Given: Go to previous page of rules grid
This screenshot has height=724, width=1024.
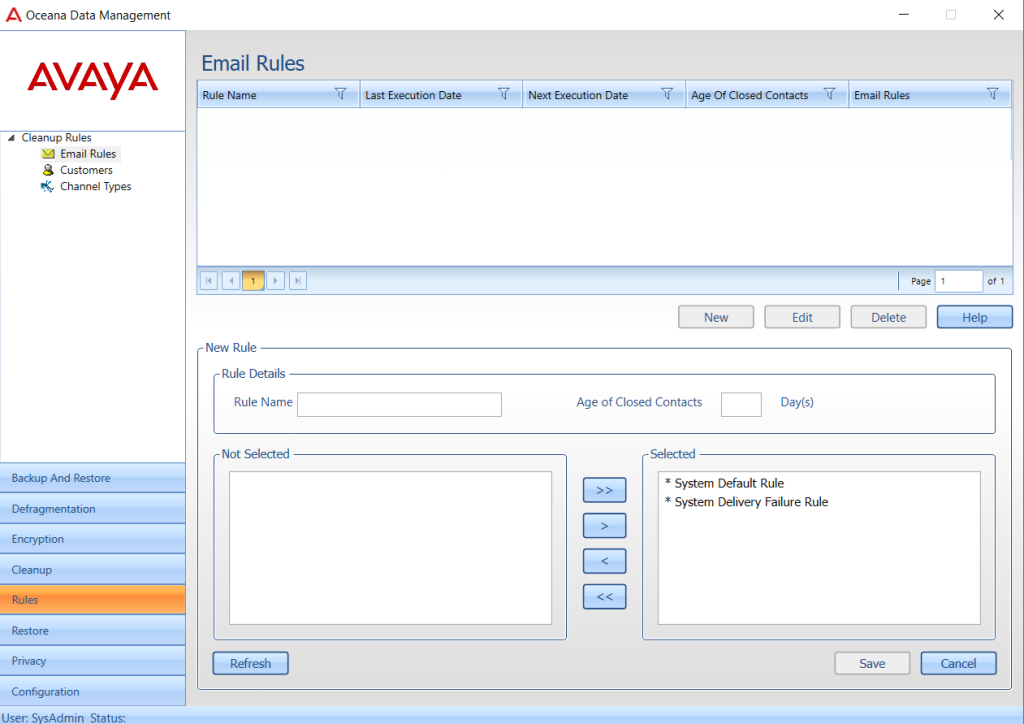Looking at the screenshot, I should coord(231,281).
